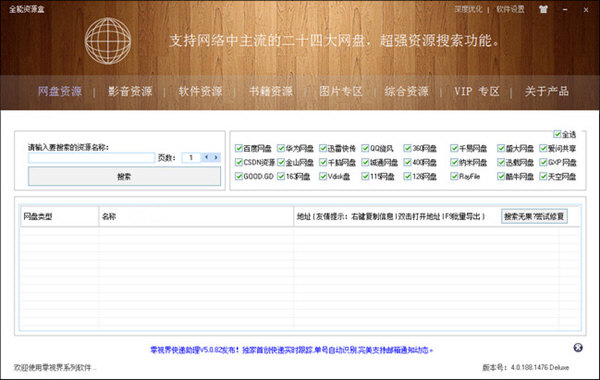Go to previous page arrow

(207, 157)
